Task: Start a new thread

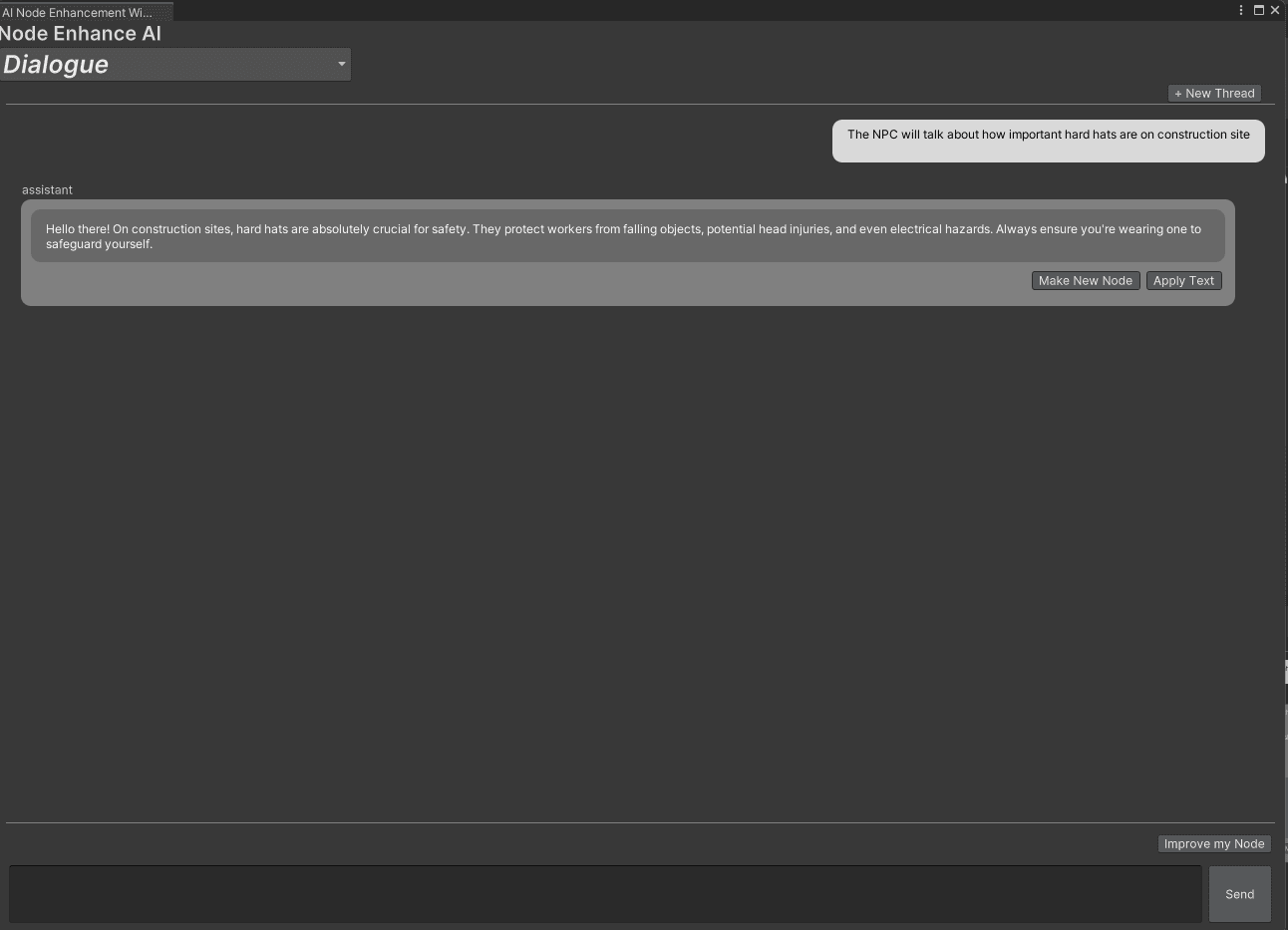Action: (x=1214, y=94)
